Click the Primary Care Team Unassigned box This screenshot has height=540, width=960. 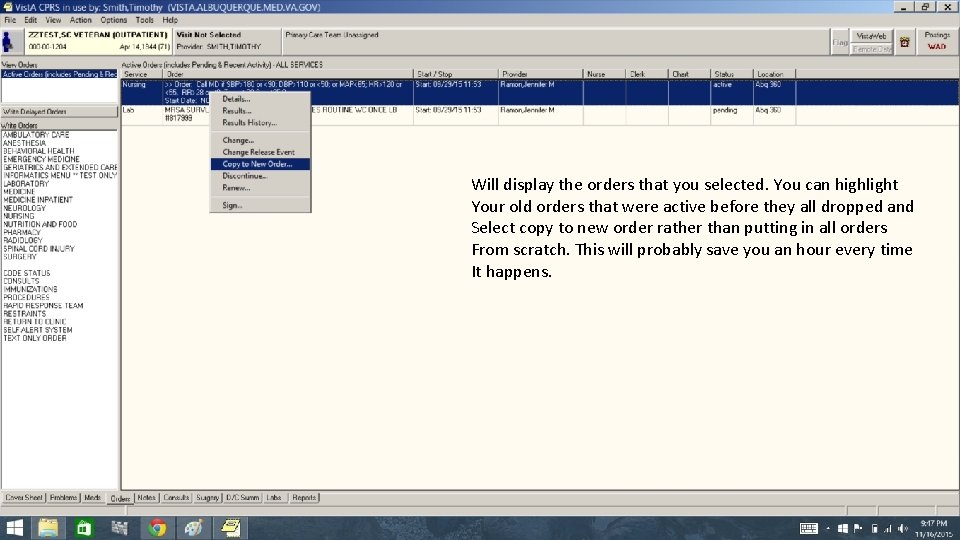coord(555,41)
